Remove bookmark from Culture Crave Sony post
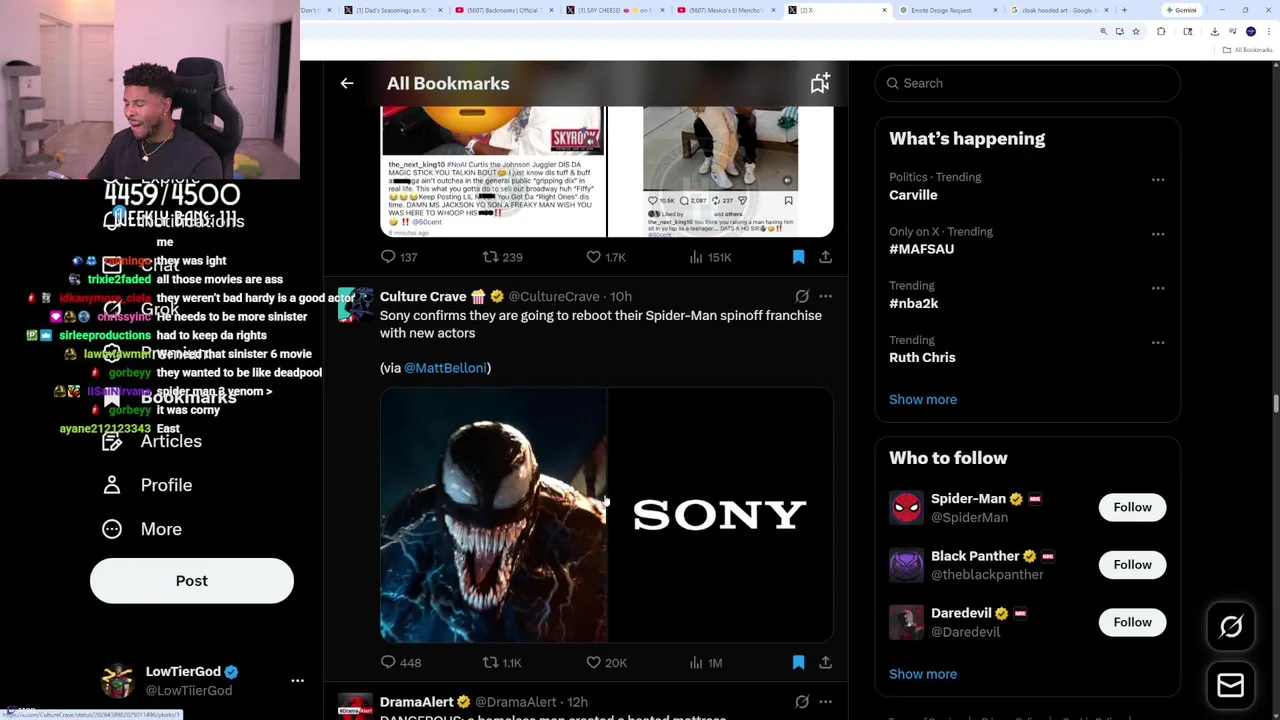 click(x=798, y=663)
